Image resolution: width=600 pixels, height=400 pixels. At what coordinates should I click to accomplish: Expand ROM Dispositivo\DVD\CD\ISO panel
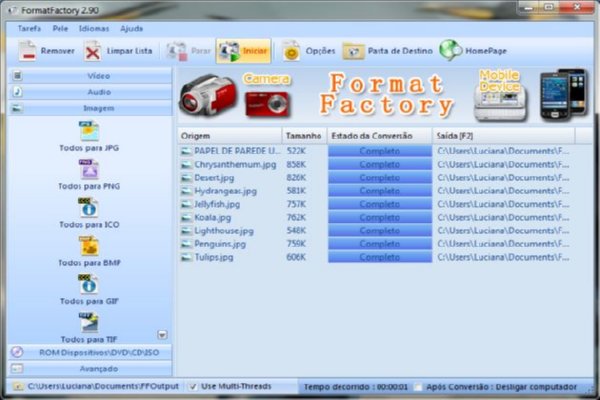coord(90,353)
